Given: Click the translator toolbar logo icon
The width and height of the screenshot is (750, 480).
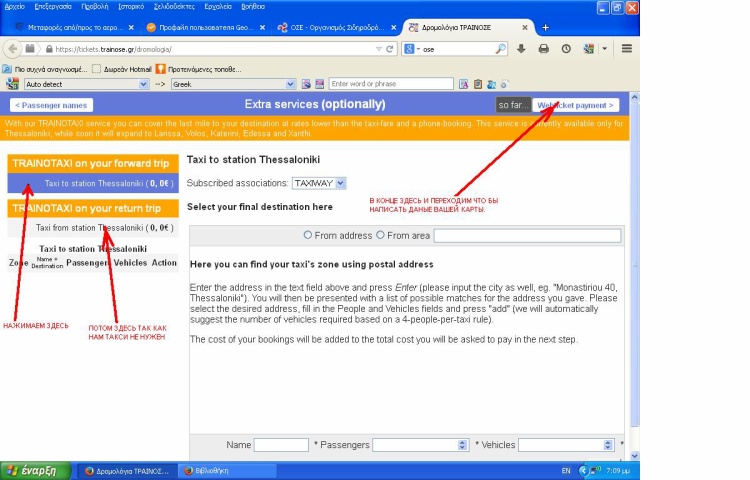Looking at the screenshot, I should click(12, 84).
